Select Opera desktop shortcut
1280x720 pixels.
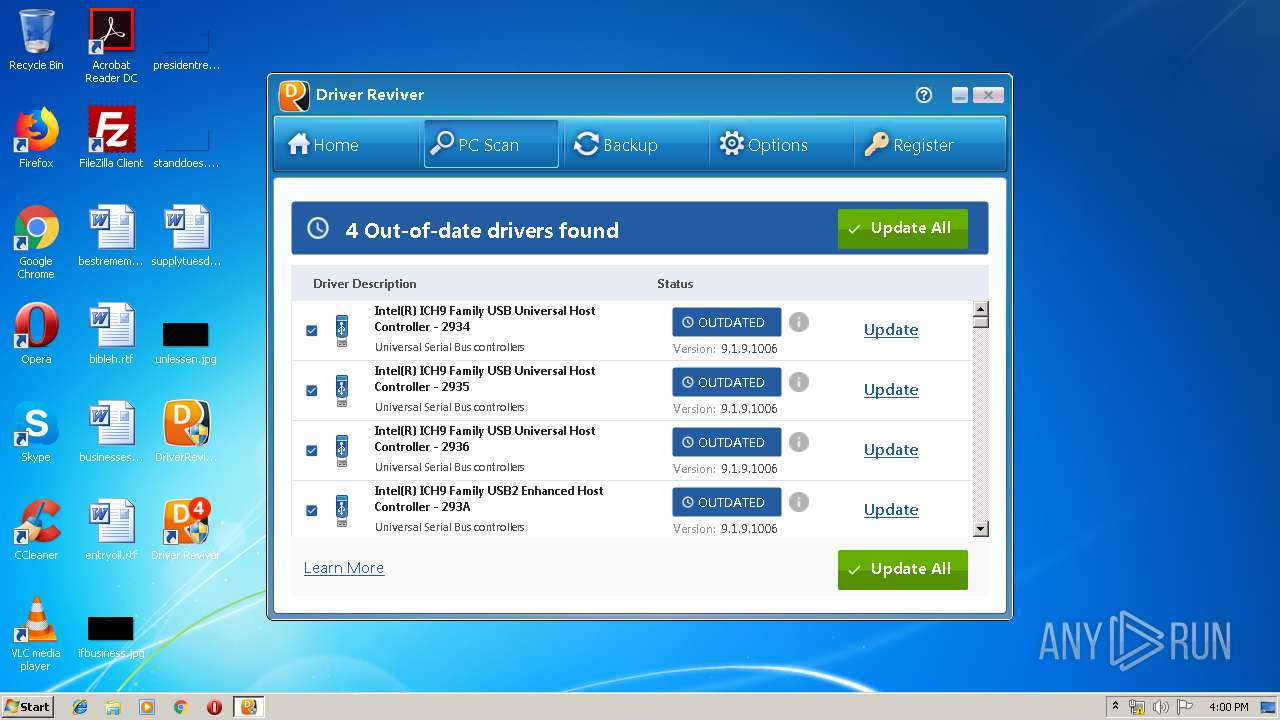pos(36,334)
